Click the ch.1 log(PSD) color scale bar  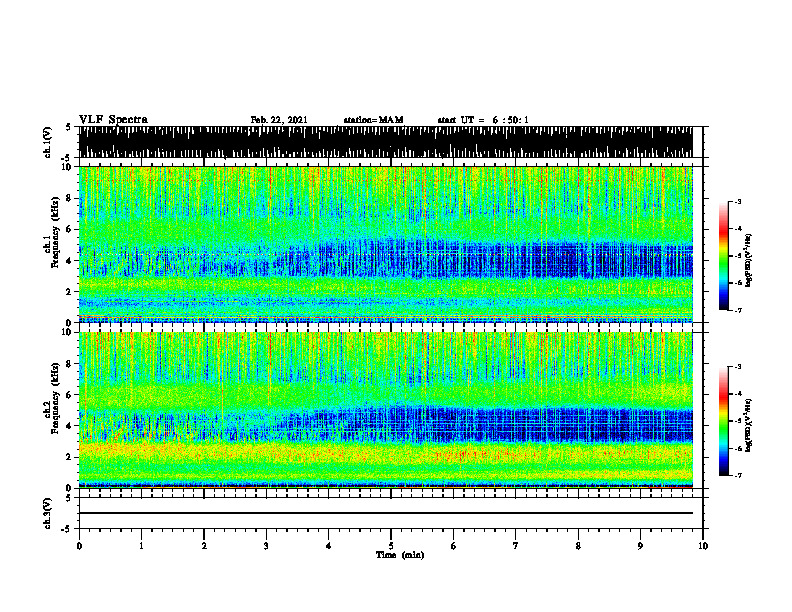(x=724, y=256)
